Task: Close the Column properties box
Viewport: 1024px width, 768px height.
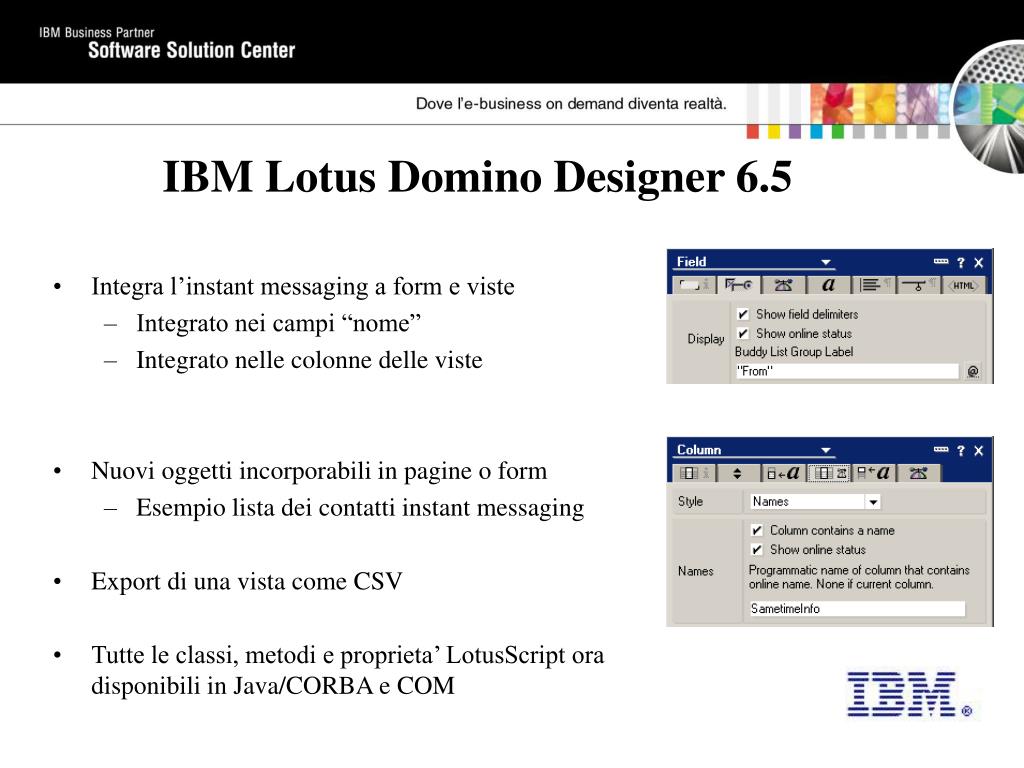Action: pos(978,451)
